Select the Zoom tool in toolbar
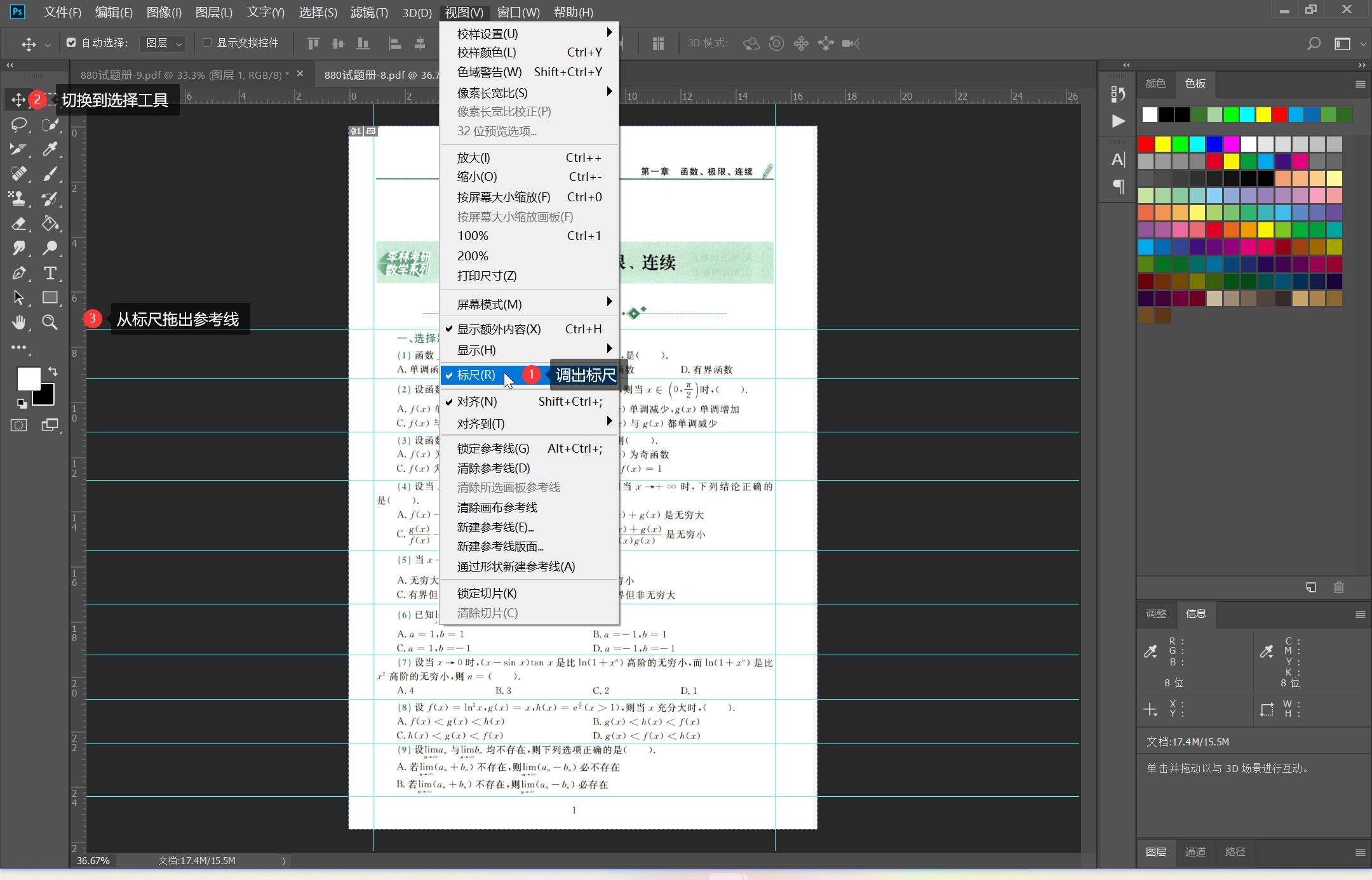This screenshot has width=1372, height=880. tap(50, 323)
